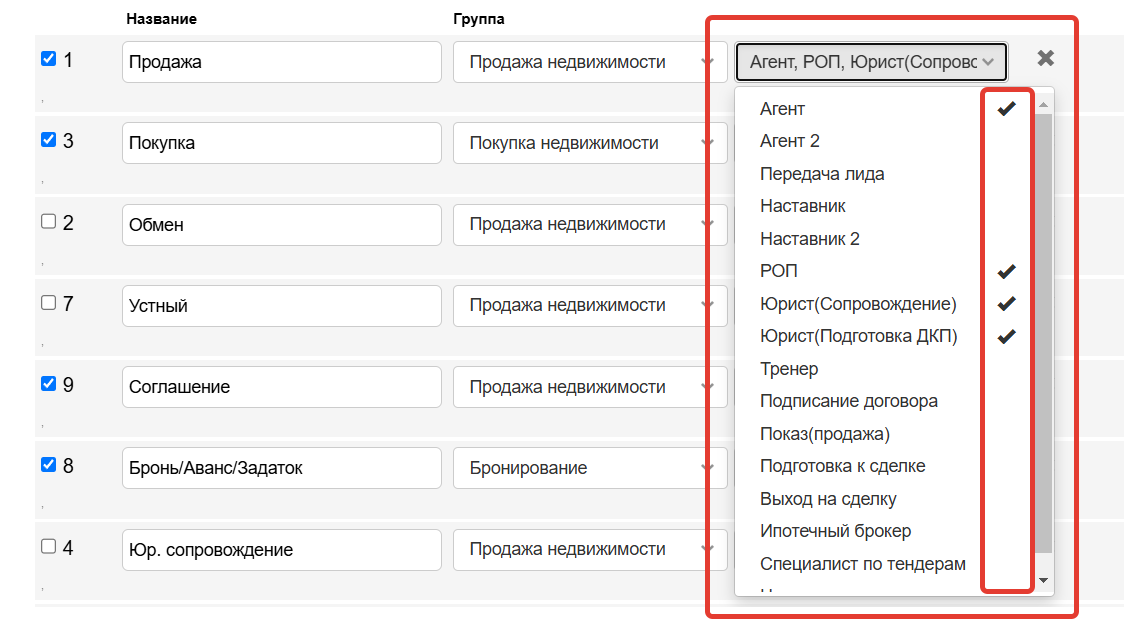Tick the checkbox for row 7 Устный

coord(48,303)
